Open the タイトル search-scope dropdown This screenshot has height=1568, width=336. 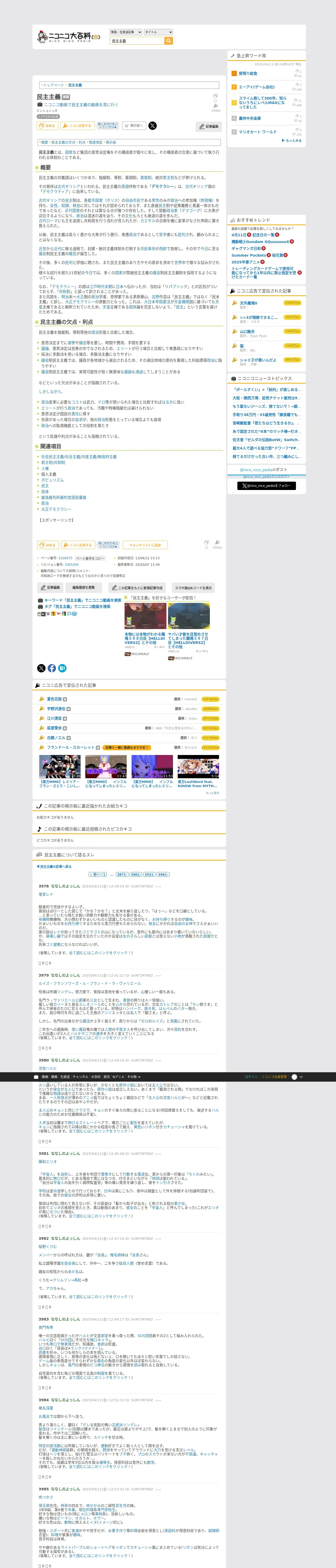point(159,32)
